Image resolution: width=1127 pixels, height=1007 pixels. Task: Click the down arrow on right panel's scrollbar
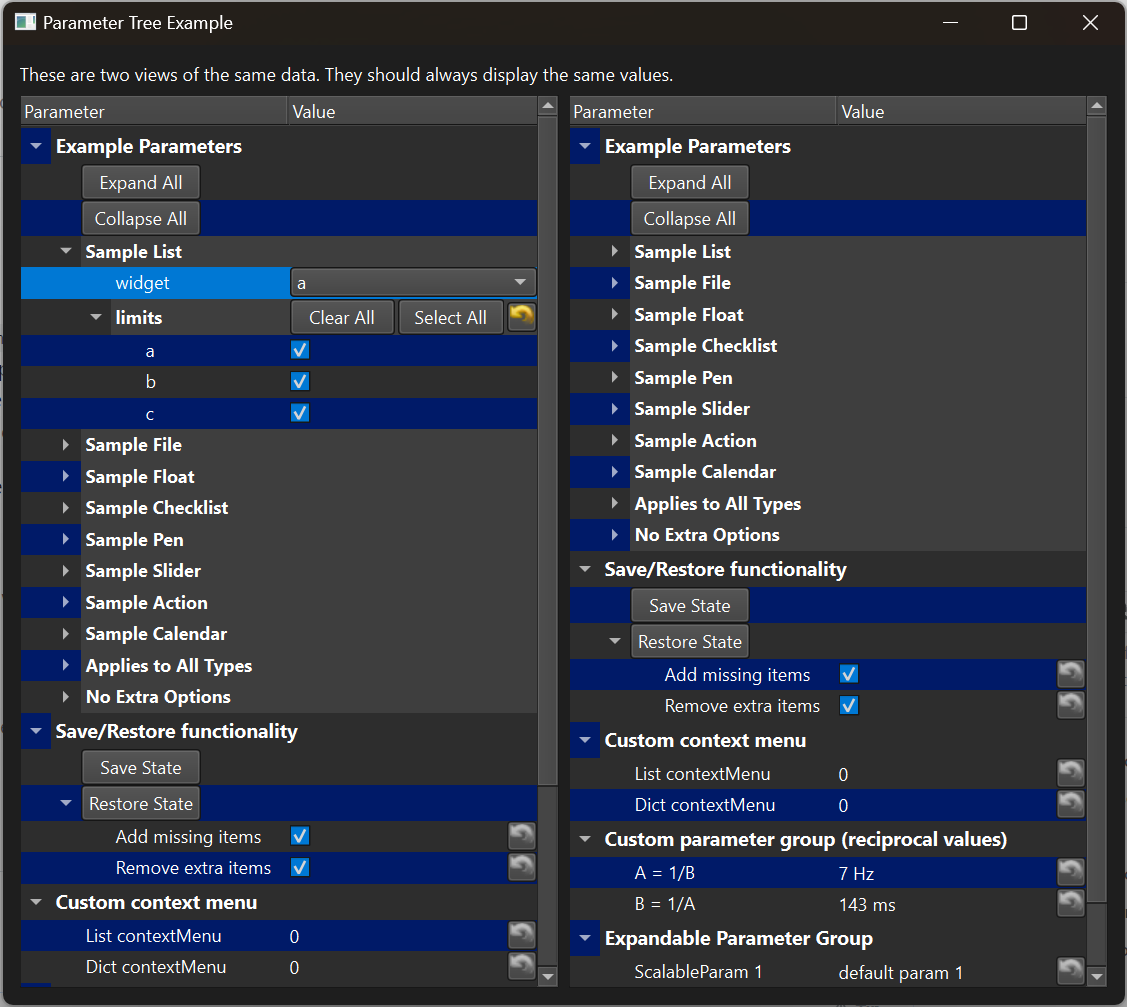click(1097, 976)
